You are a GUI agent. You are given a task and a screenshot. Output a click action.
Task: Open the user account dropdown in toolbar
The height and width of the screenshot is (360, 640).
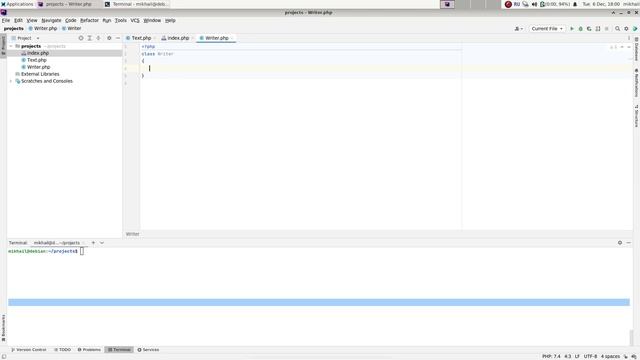pos(518,29)
